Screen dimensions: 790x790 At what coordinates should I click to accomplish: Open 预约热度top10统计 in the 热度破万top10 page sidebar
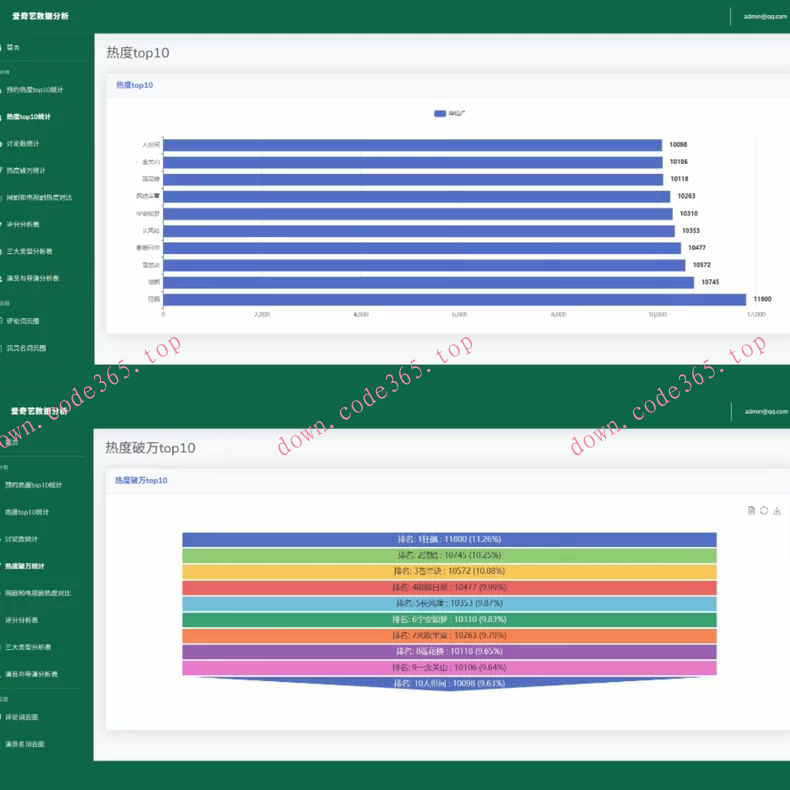(33, 485)
